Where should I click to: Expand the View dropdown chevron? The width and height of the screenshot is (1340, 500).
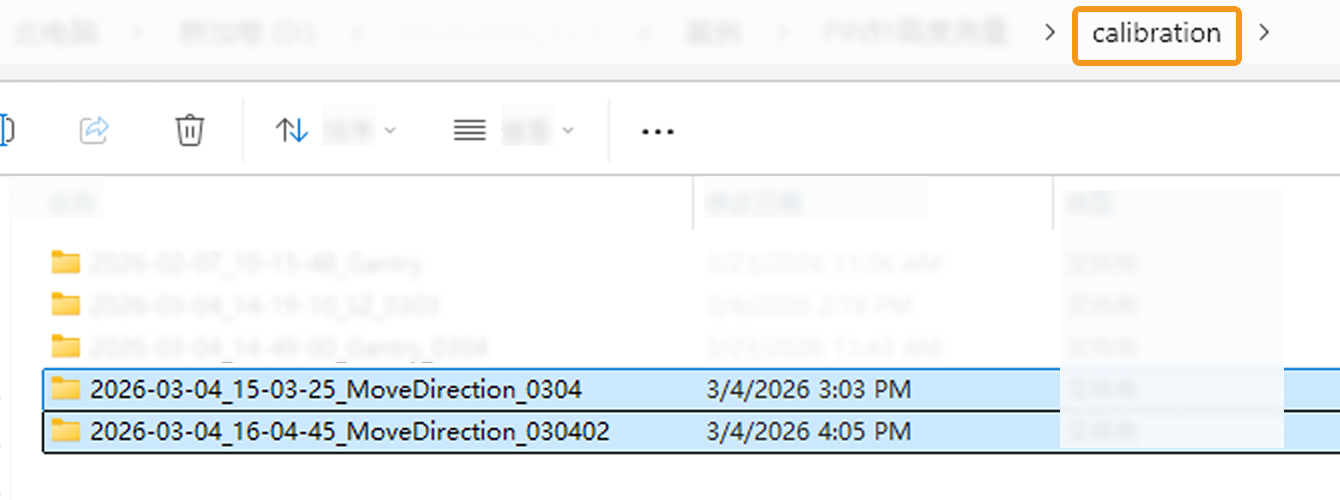[x=568, y=130]
